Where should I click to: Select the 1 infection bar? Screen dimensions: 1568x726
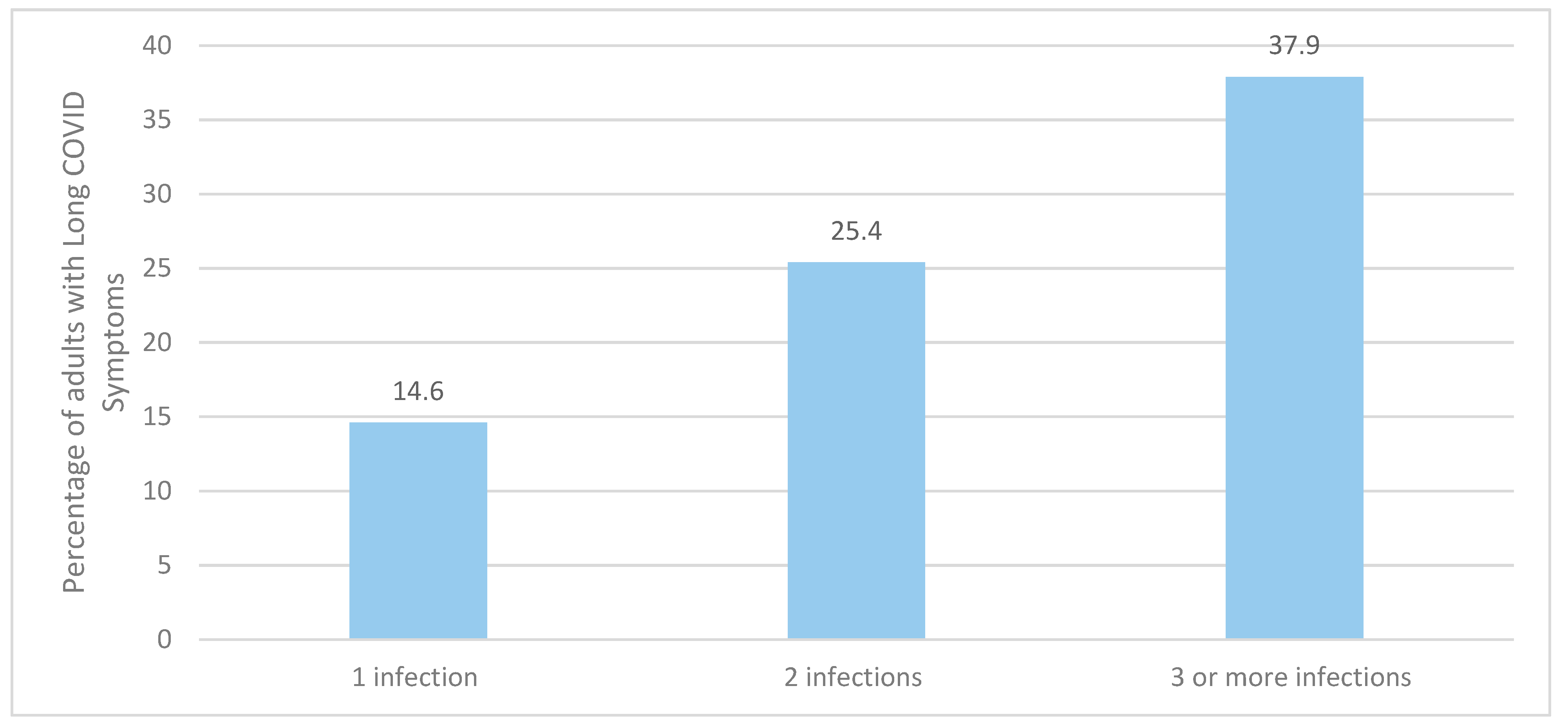(418, 530)
